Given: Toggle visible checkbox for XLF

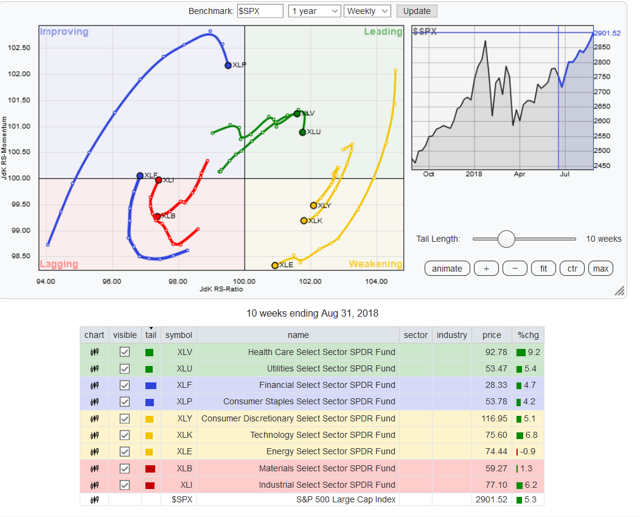Looking at the screenshot, I should [124, 385].
